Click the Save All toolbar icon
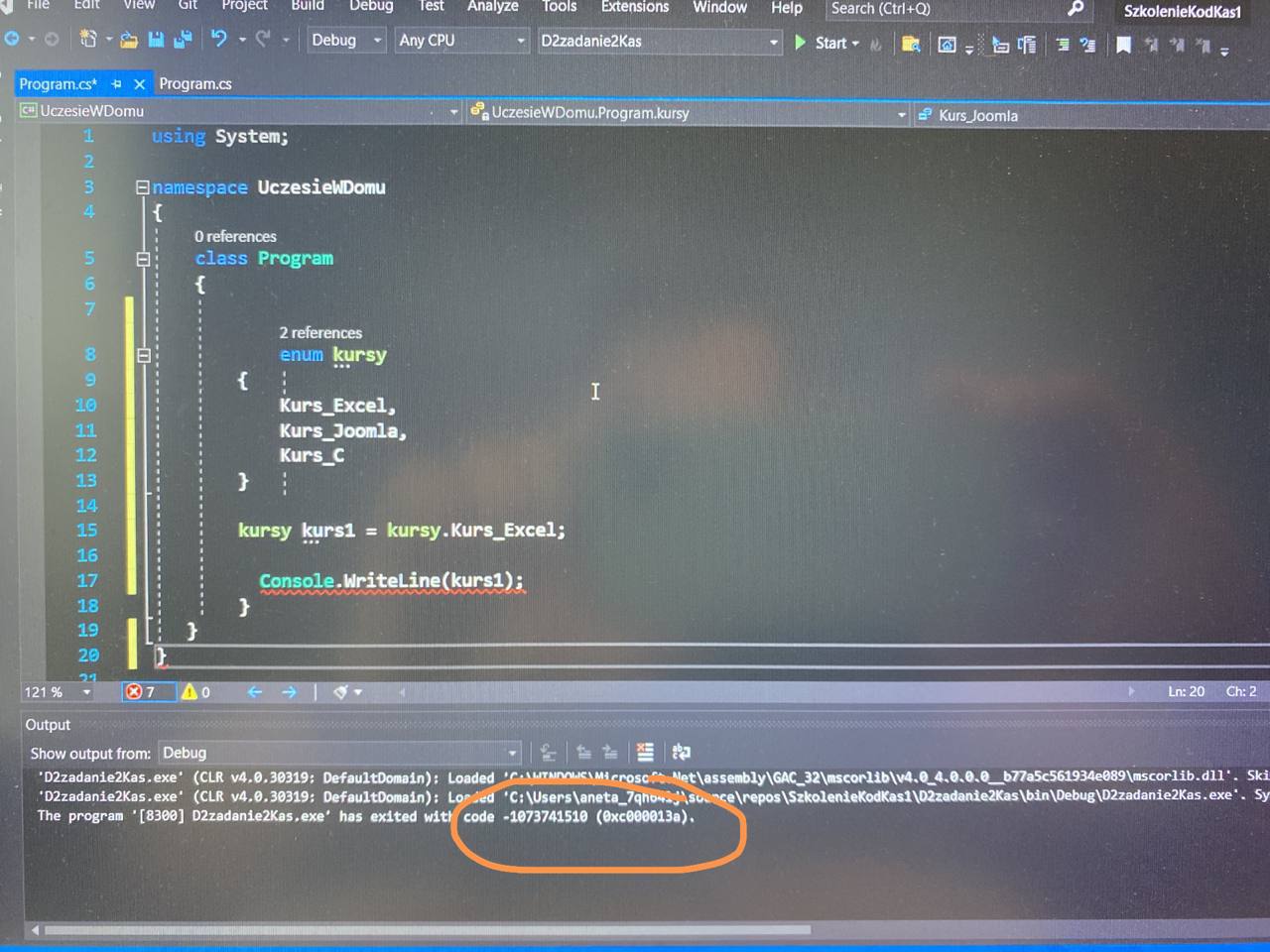This screenshot has width=1270, height=952. coord(183,40)
